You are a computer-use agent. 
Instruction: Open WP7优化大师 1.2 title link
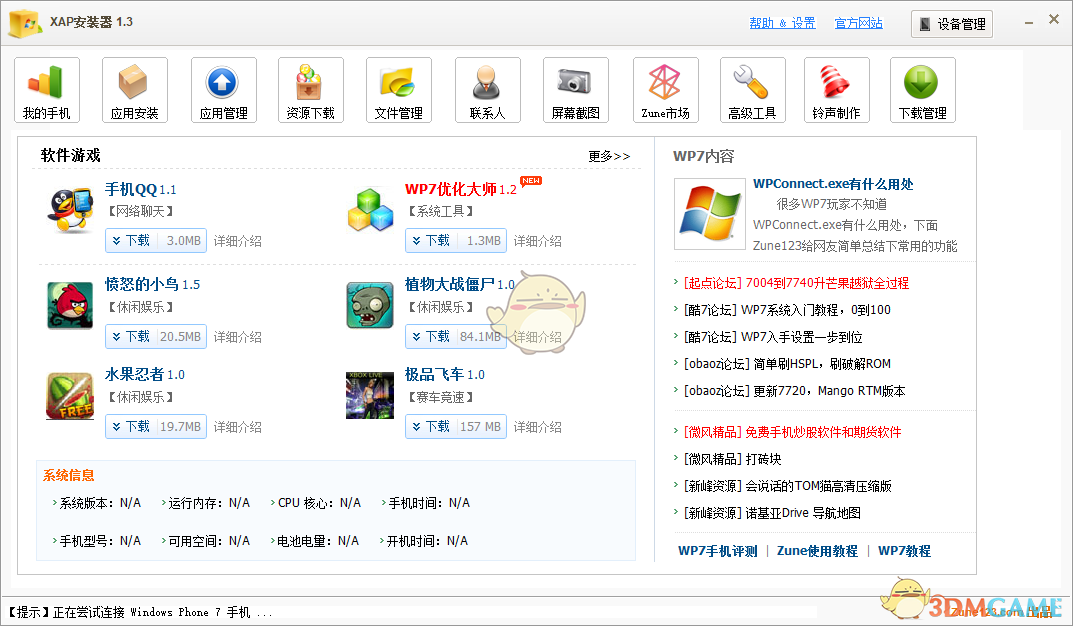(x=461, y=190)
